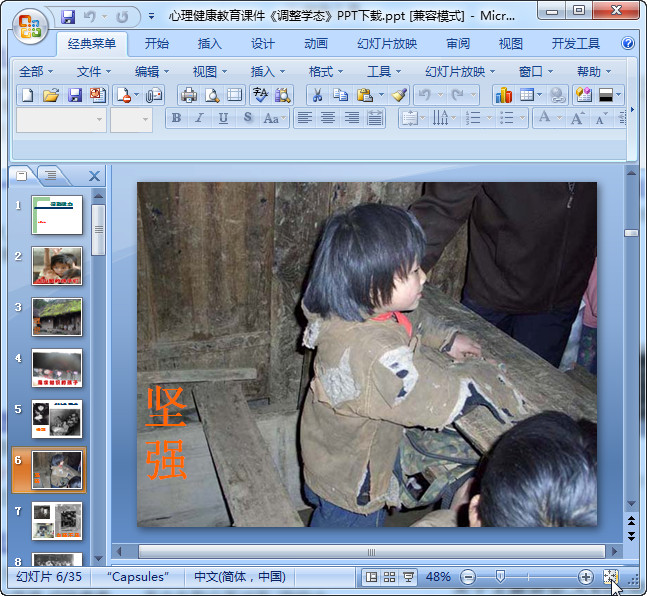Increase font size
Viewport: 647px width, 596px height.
577,118
